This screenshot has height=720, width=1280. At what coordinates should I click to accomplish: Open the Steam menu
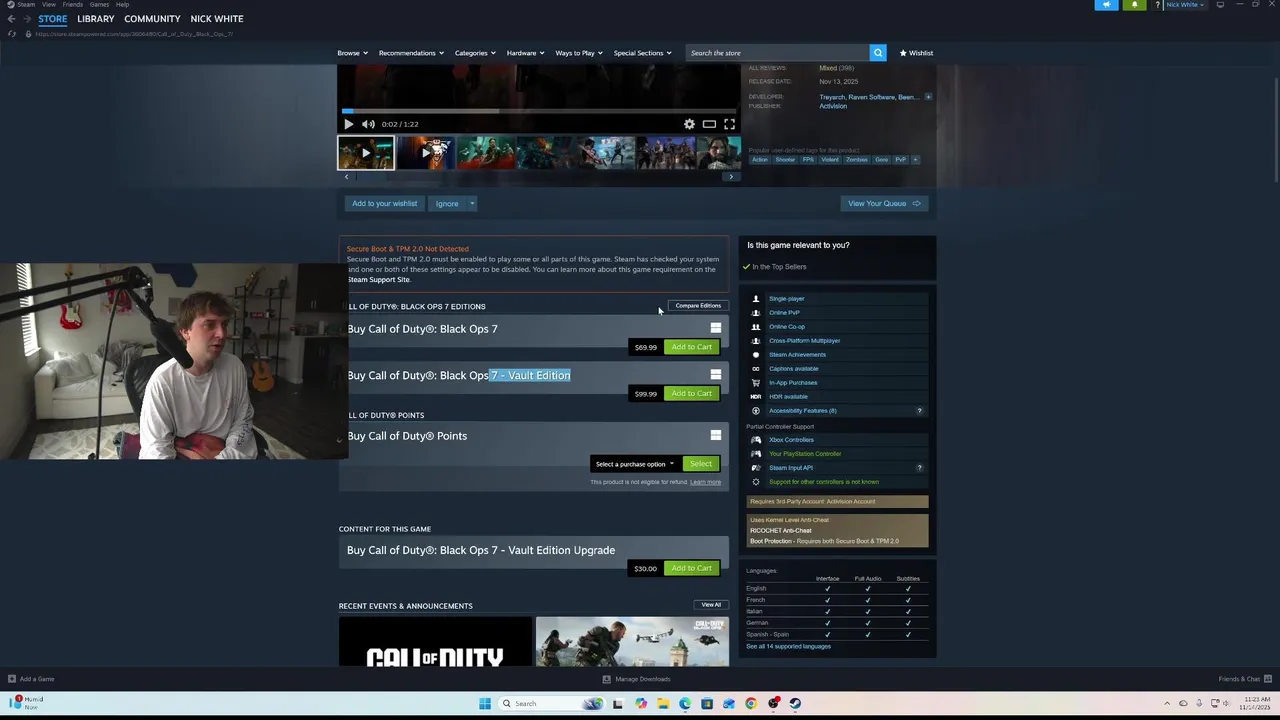point(22,4)
